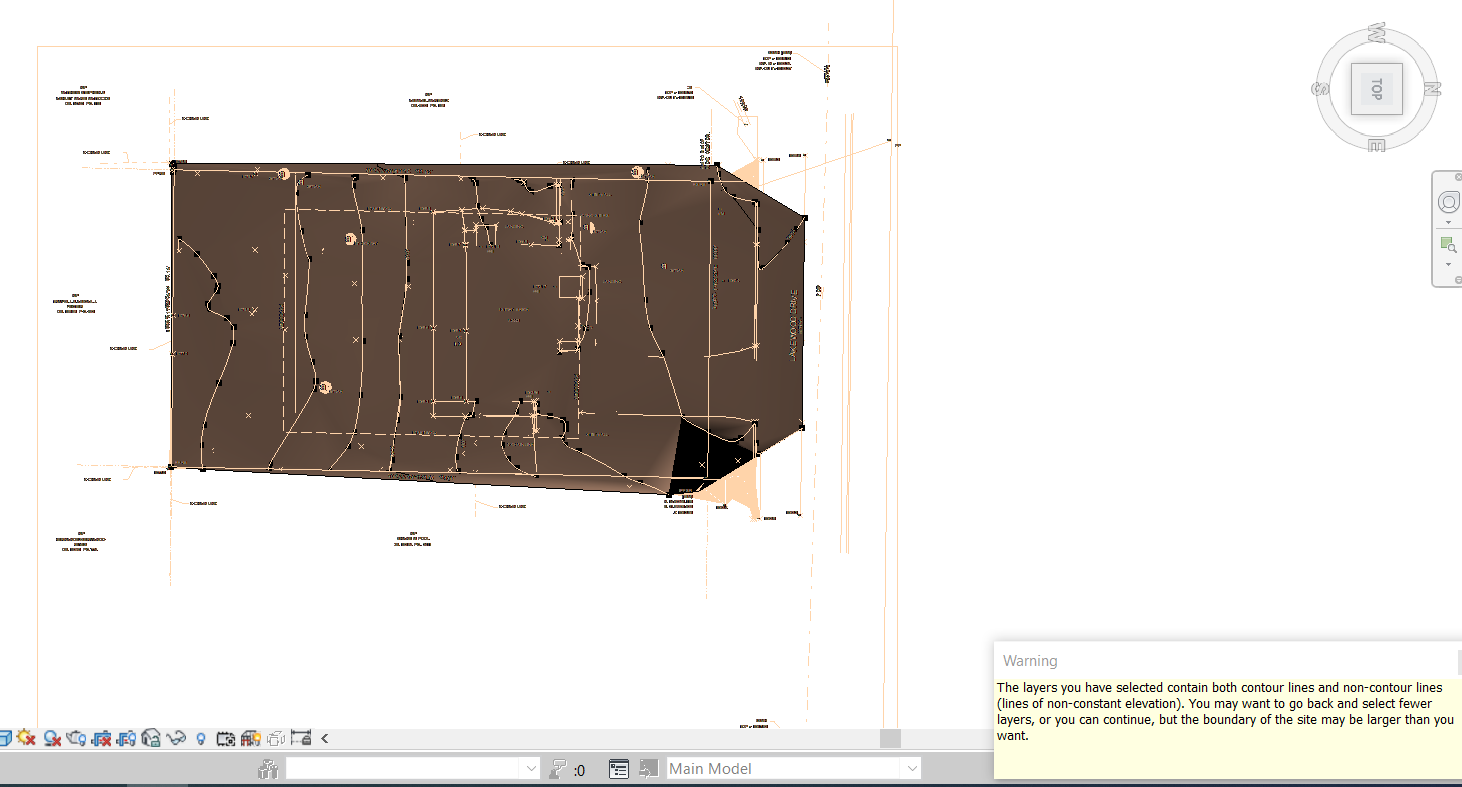
Task: Click the E compass letter on ViewCube
Action: (1377, 145)
